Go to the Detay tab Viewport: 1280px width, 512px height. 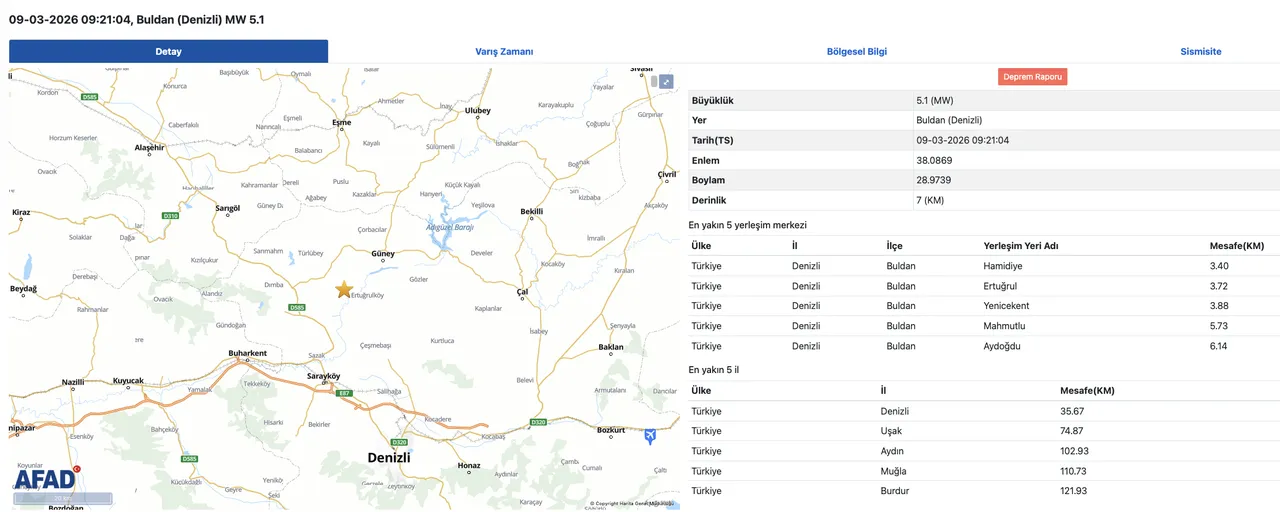click(168, 52)
